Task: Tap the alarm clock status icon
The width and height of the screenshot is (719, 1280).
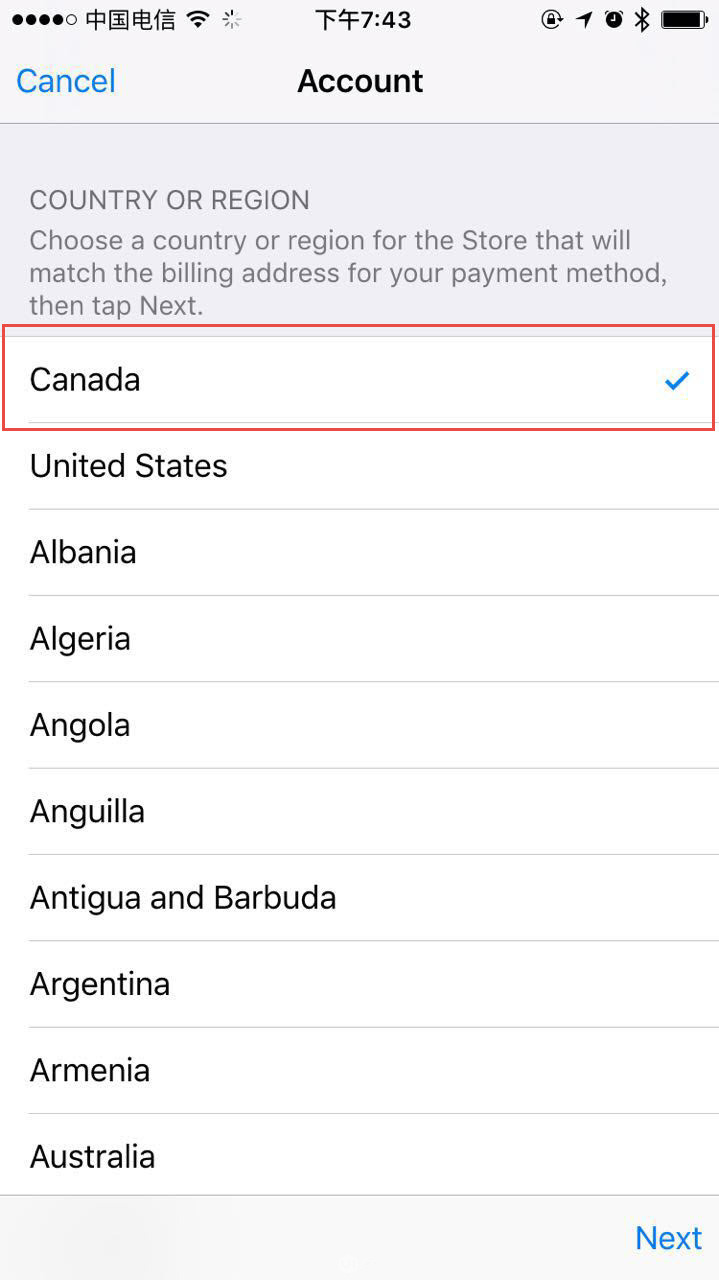Action: click(614, 19)
